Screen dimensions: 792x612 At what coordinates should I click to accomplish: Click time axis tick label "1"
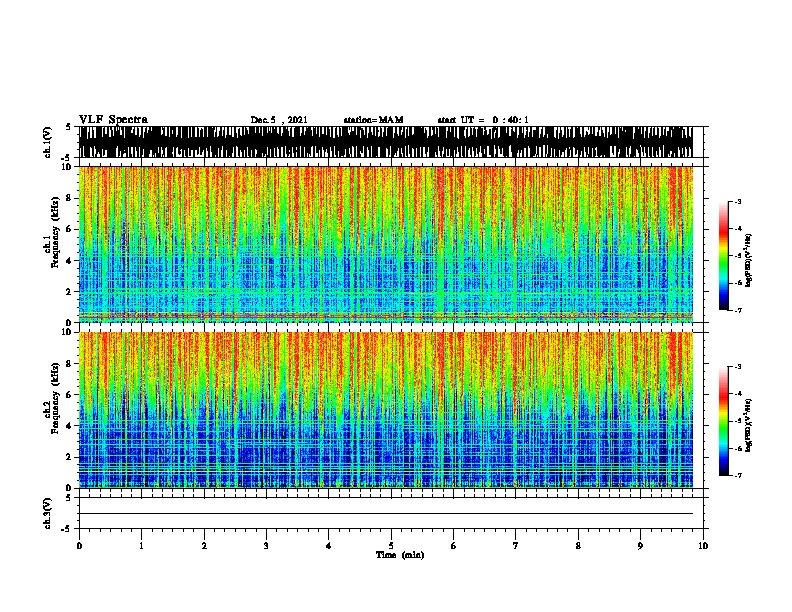click(x=141, y=546)
